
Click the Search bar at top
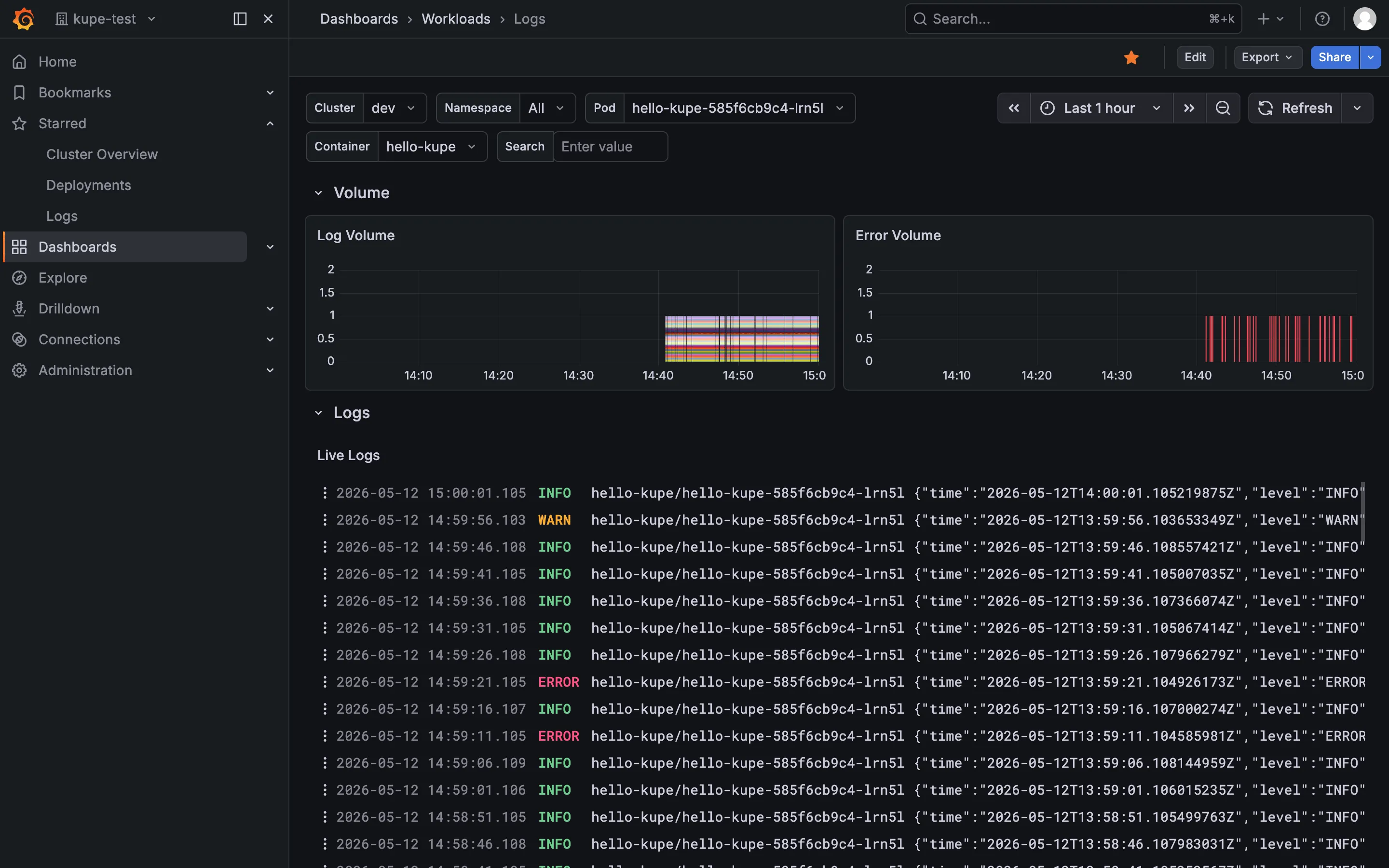click(x=1073, y=19)
